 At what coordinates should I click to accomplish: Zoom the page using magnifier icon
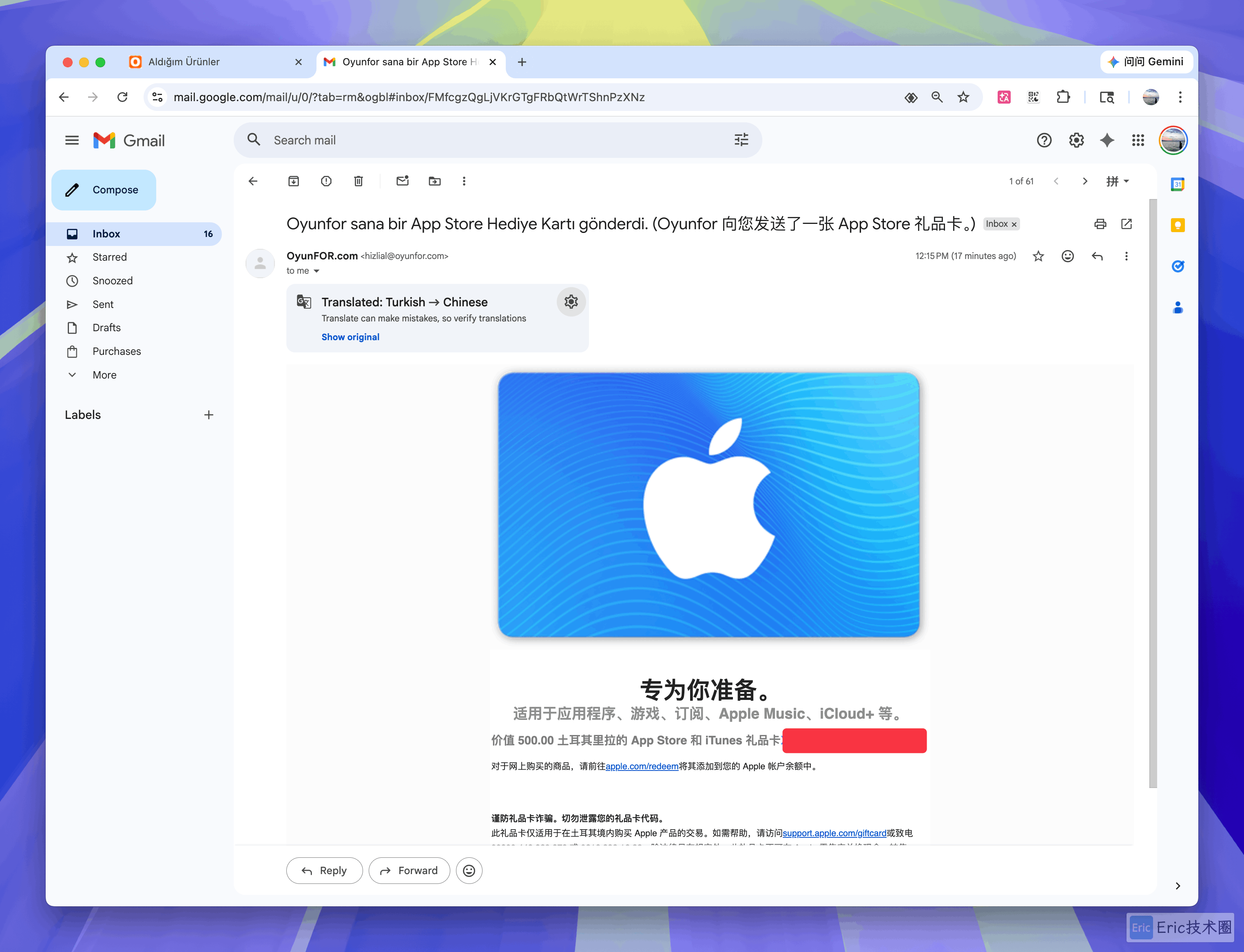936,97
